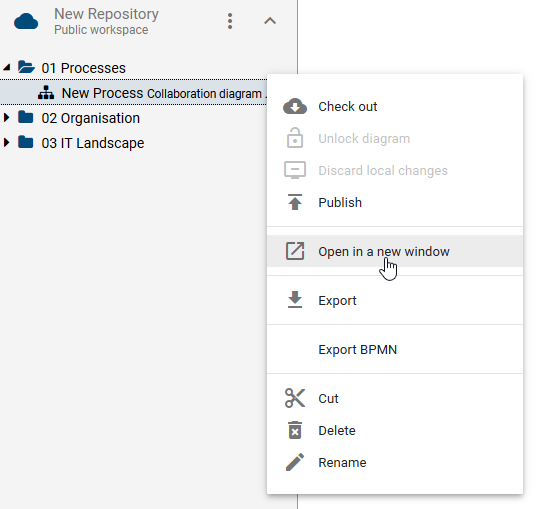Click the New Repository title text

click(x=106, y=14)
